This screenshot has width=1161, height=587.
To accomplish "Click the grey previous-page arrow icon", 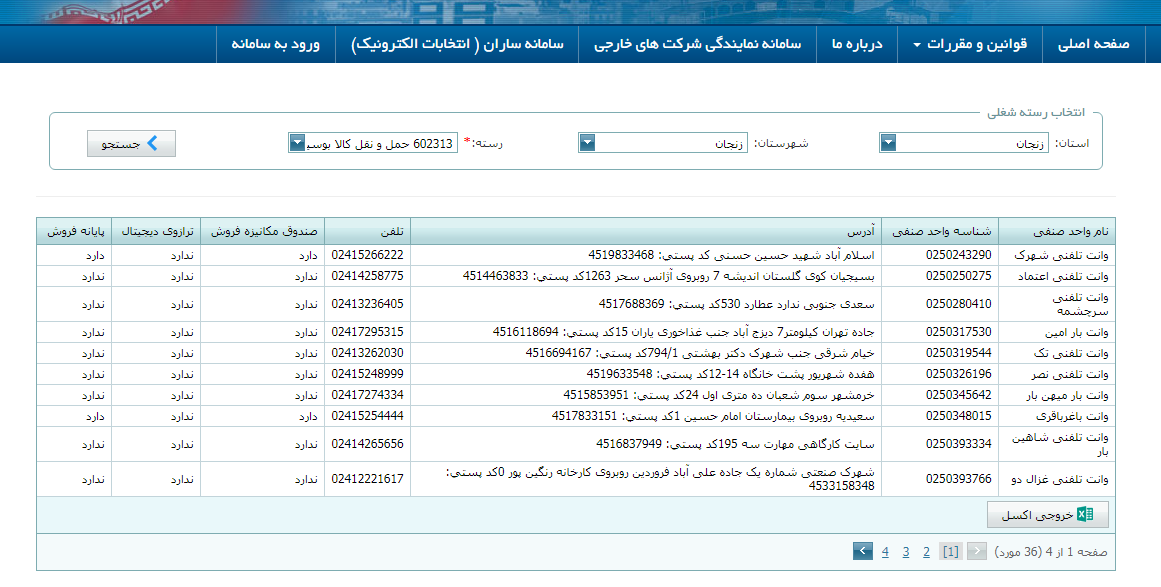I will (x=975, y=551).
